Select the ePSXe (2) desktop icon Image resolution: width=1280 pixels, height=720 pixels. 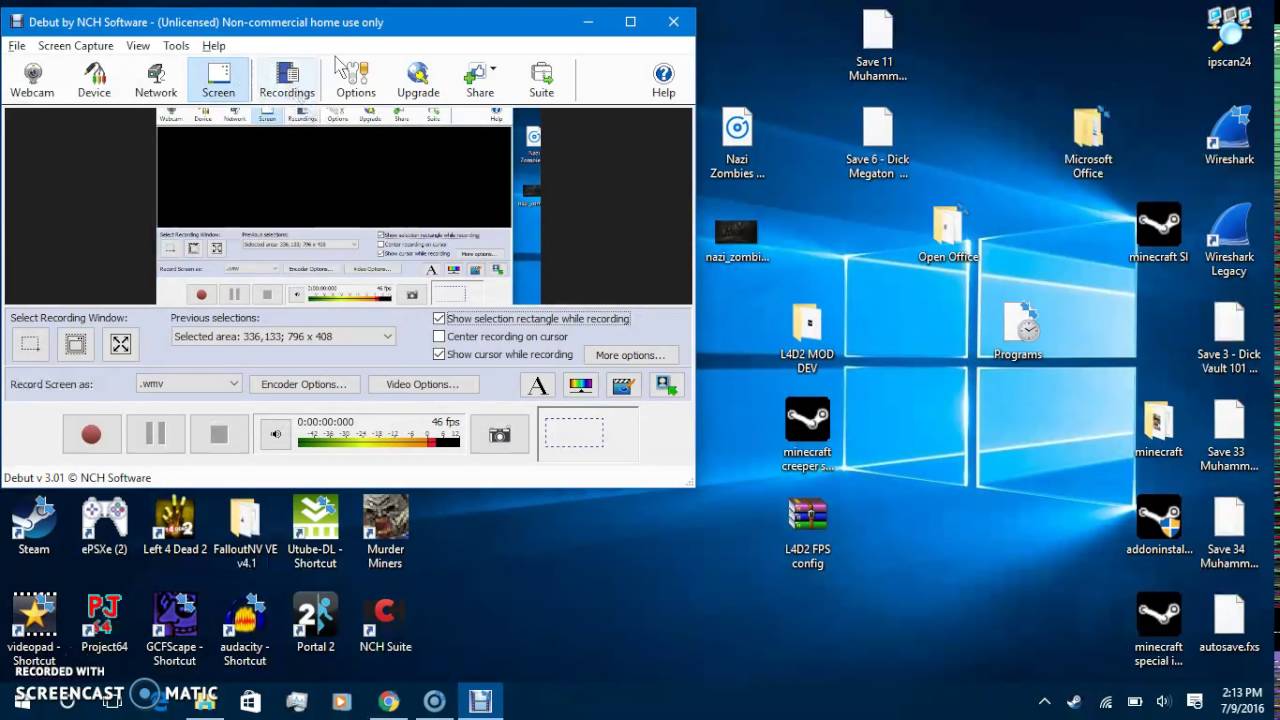pos(104,526)
